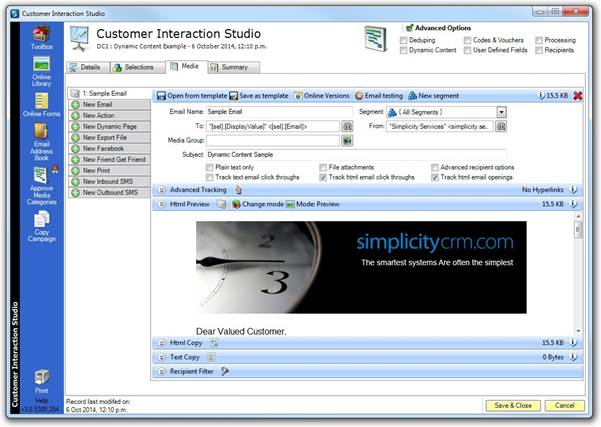The height and width of the screenshot is (427, 601).
Task: Click the Subject input field
Action: [x=356, y=155]
